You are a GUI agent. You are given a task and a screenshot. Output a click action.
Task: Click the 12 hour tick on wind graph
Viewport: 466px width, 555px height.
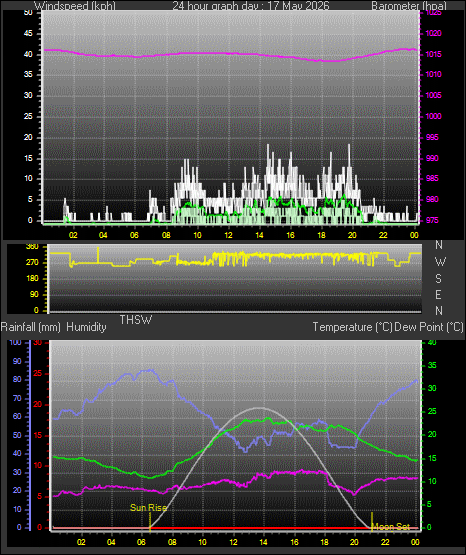click(x=228, y=235)
